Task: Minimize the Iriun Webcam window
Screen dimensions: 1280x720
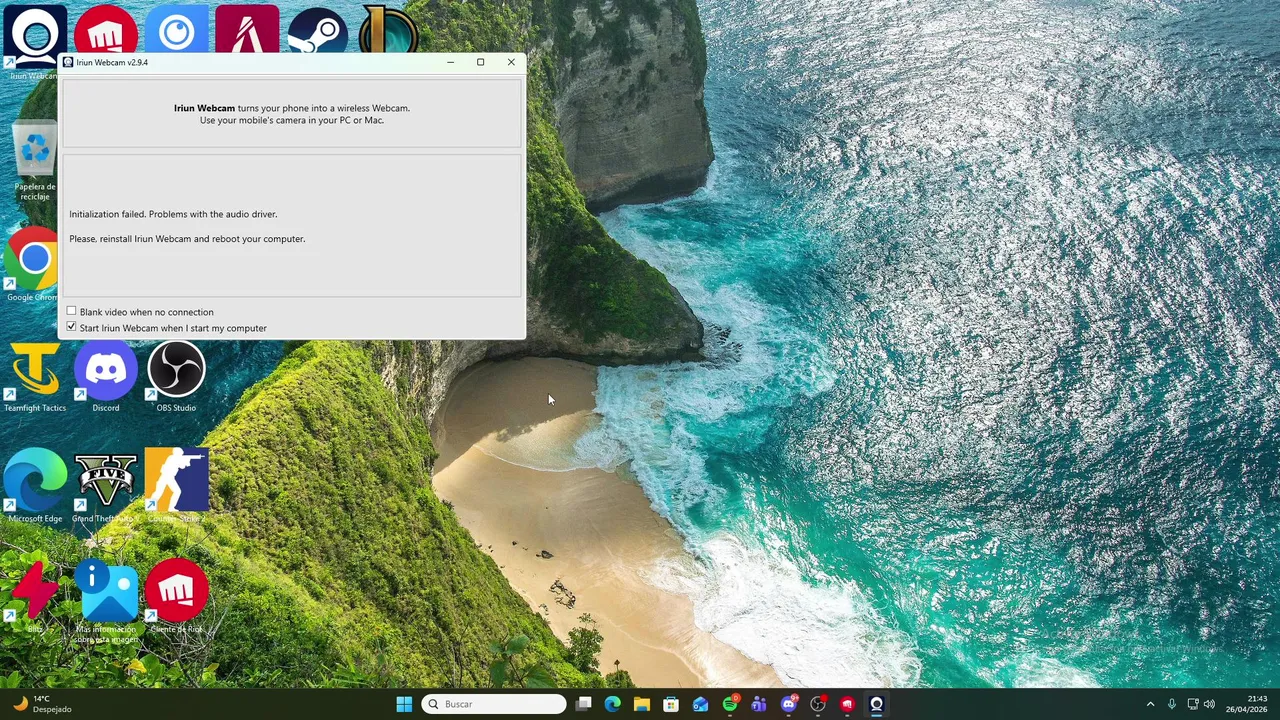Action: (450, 62)
